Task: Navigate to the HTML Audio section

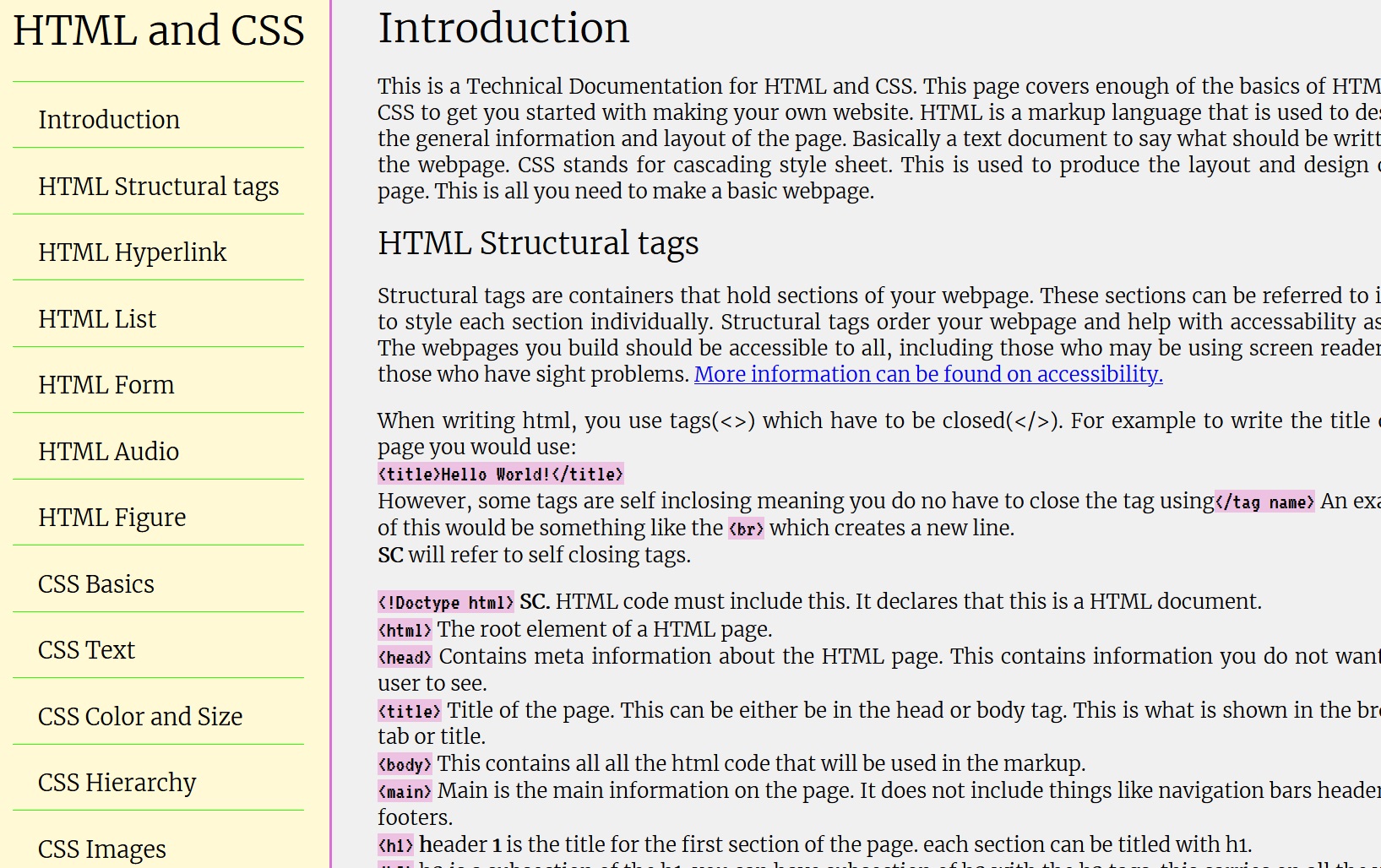Action: tap(108, 452)
